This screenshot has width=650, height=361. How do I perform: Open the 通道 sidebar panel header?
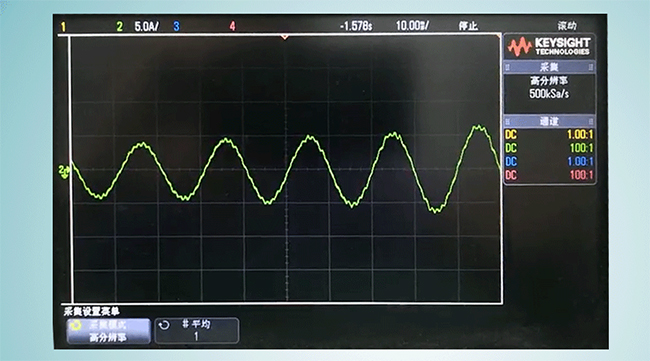549,121
